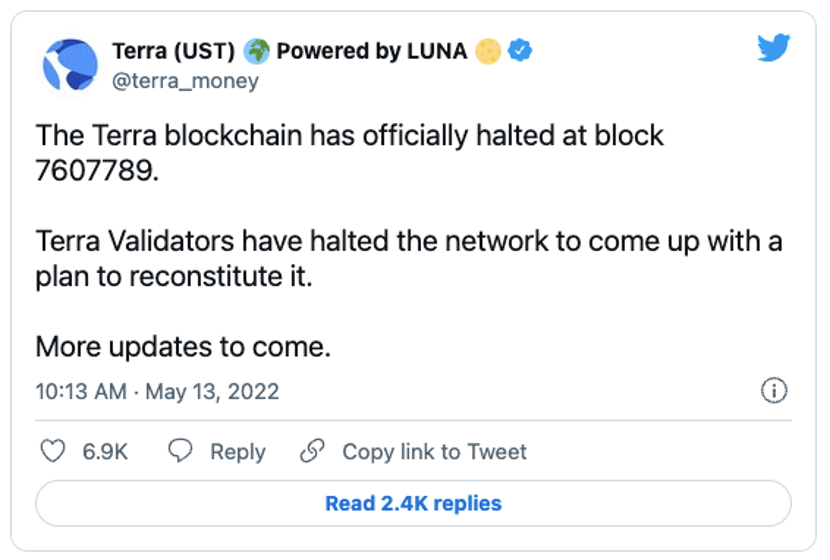Click the blue verified badge

[520, 51]
